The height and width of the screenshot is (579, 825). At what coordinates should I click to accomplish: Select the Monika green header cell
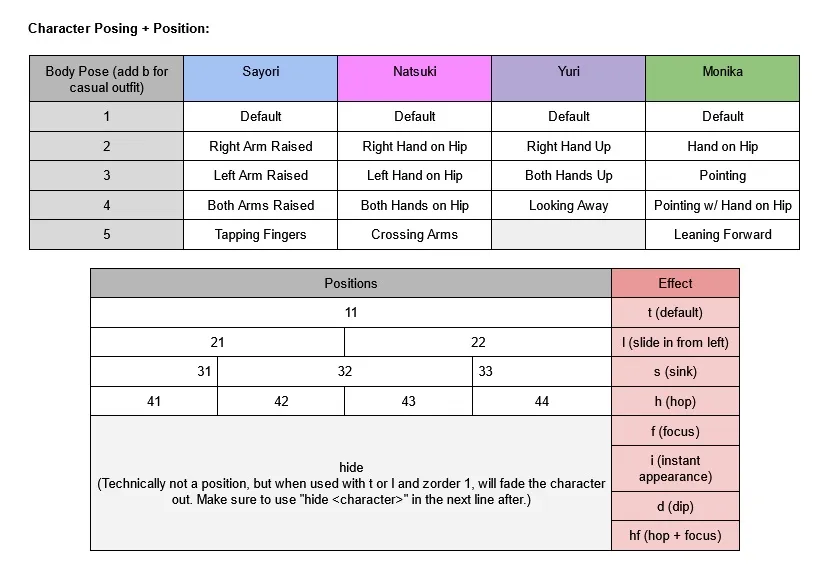[722, 78]
